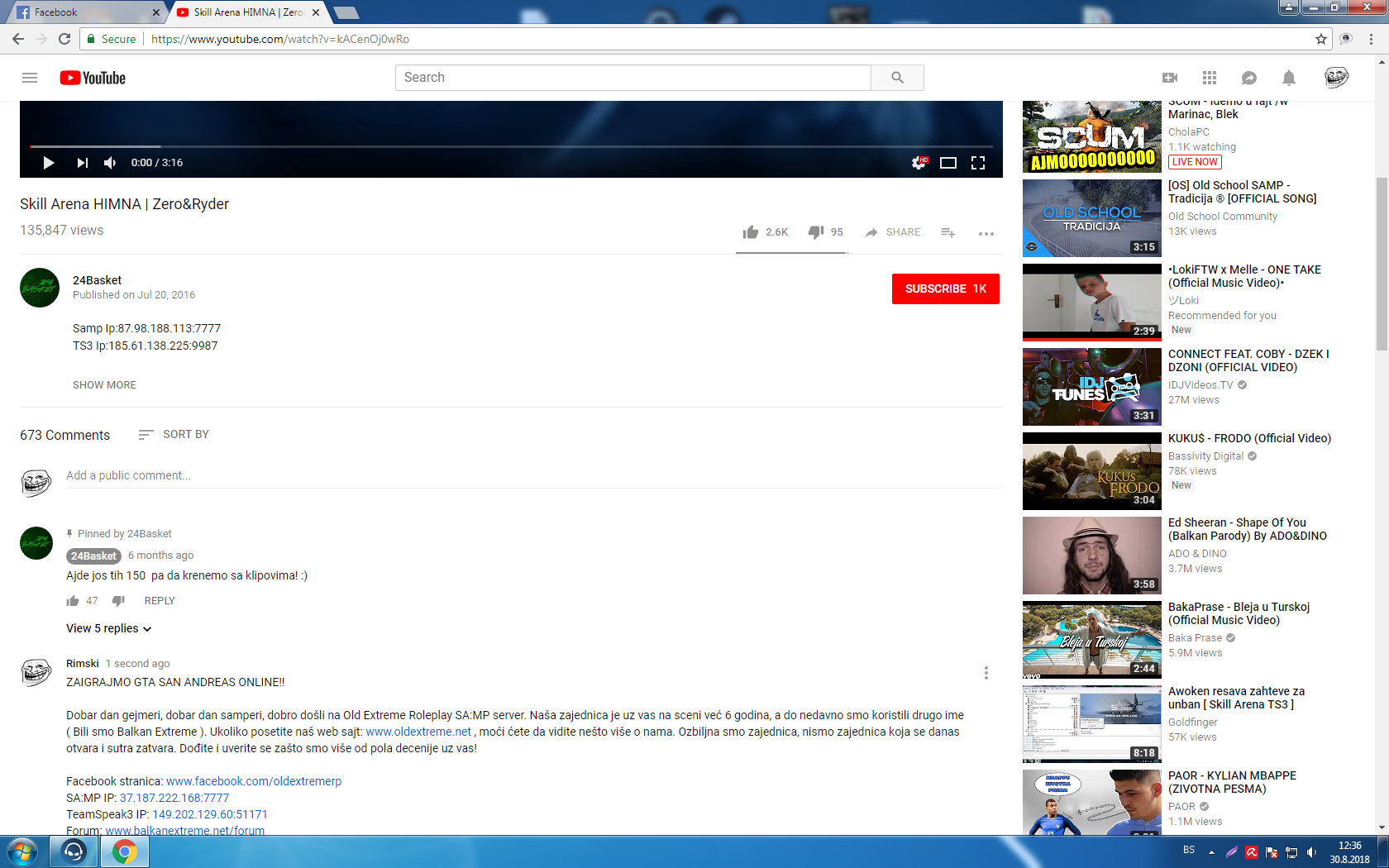Open the SCUM live stream thumbnail
This screenshot has height=868, width=1389.
(1092, 136)
